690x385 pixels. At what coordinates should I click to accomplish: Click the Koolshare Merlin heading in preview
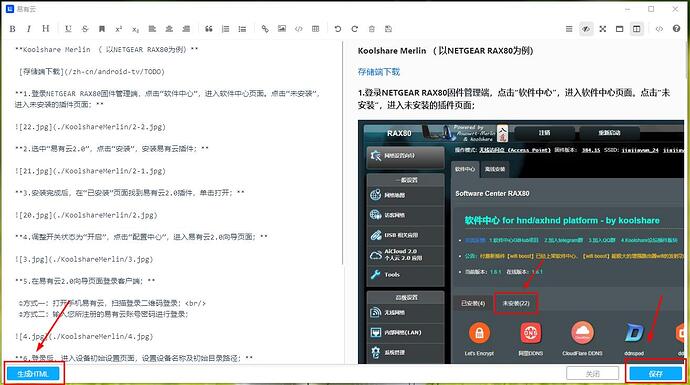point(445,51)
